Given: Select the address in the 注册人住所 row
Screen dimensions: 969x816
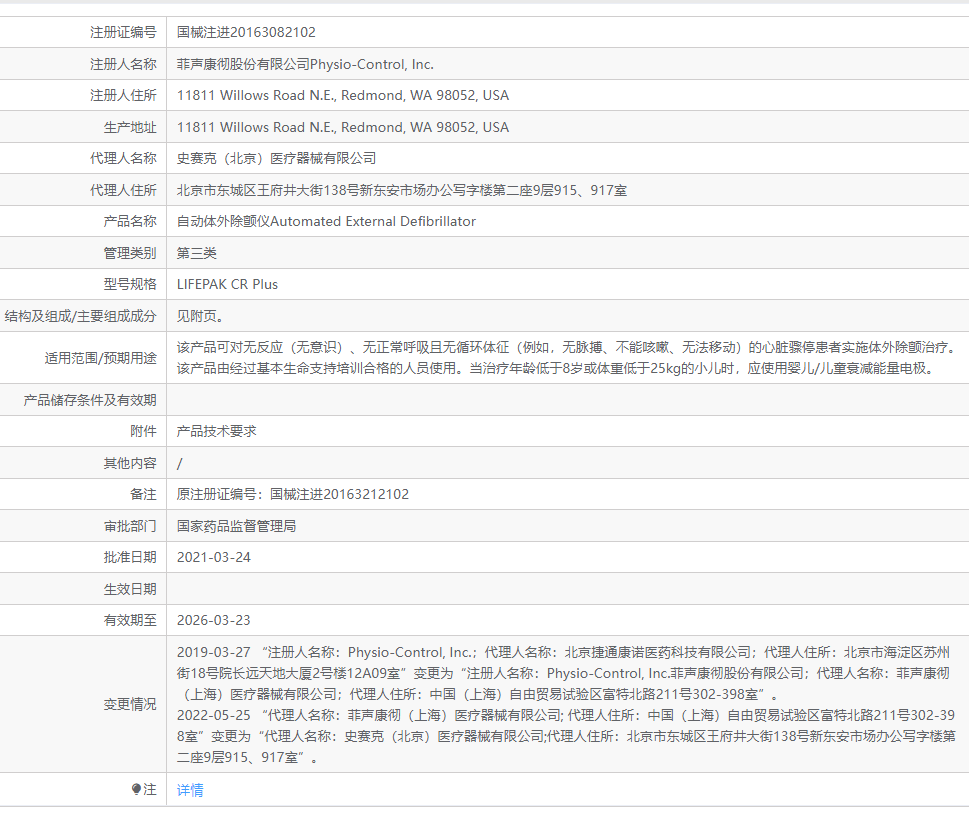Looking at the screenshot, I should tap(342, 95).
